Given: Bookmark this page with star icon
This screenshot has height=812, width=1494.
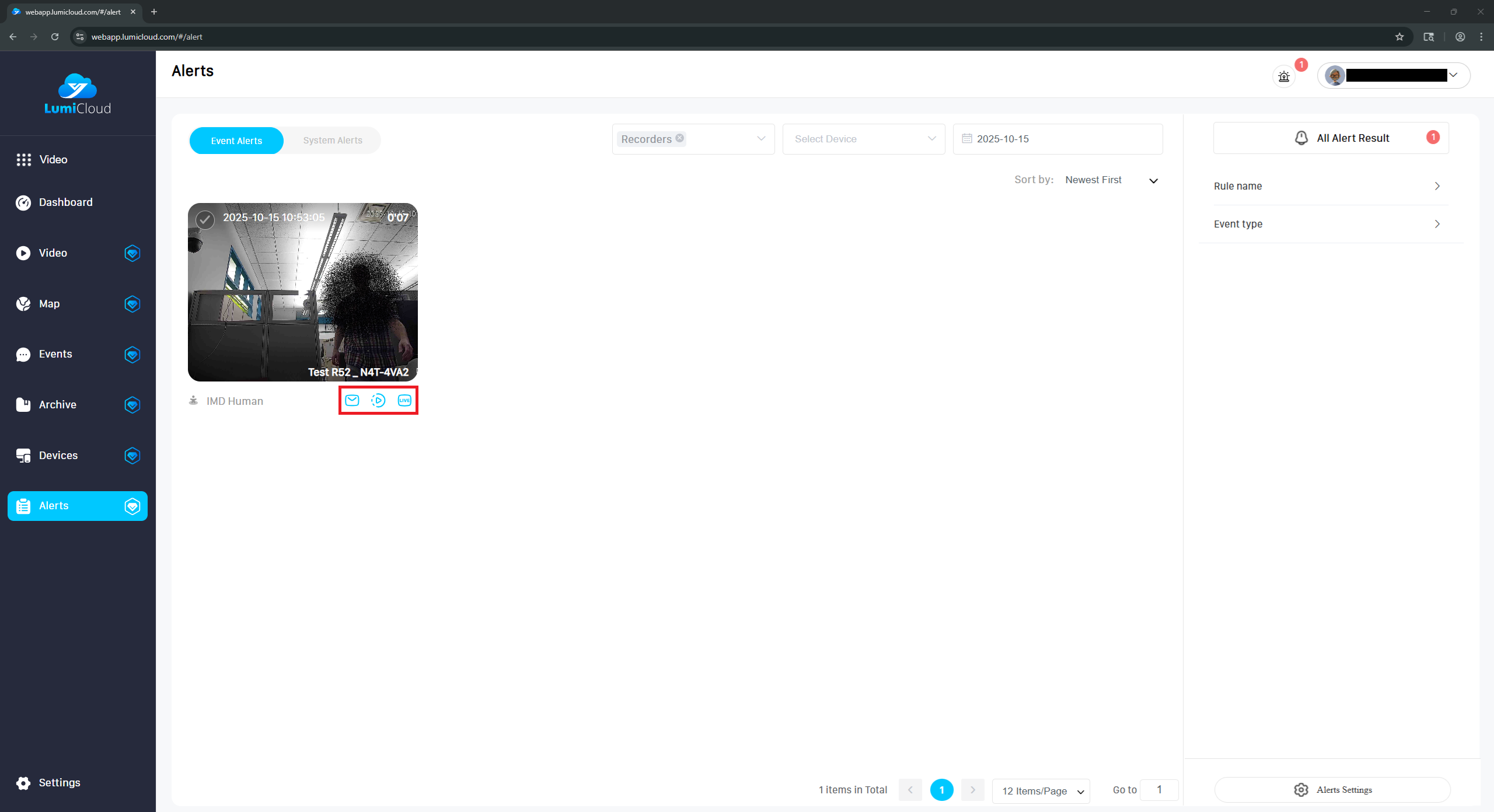Looking at the screenshot, I should coord(1399,37).
